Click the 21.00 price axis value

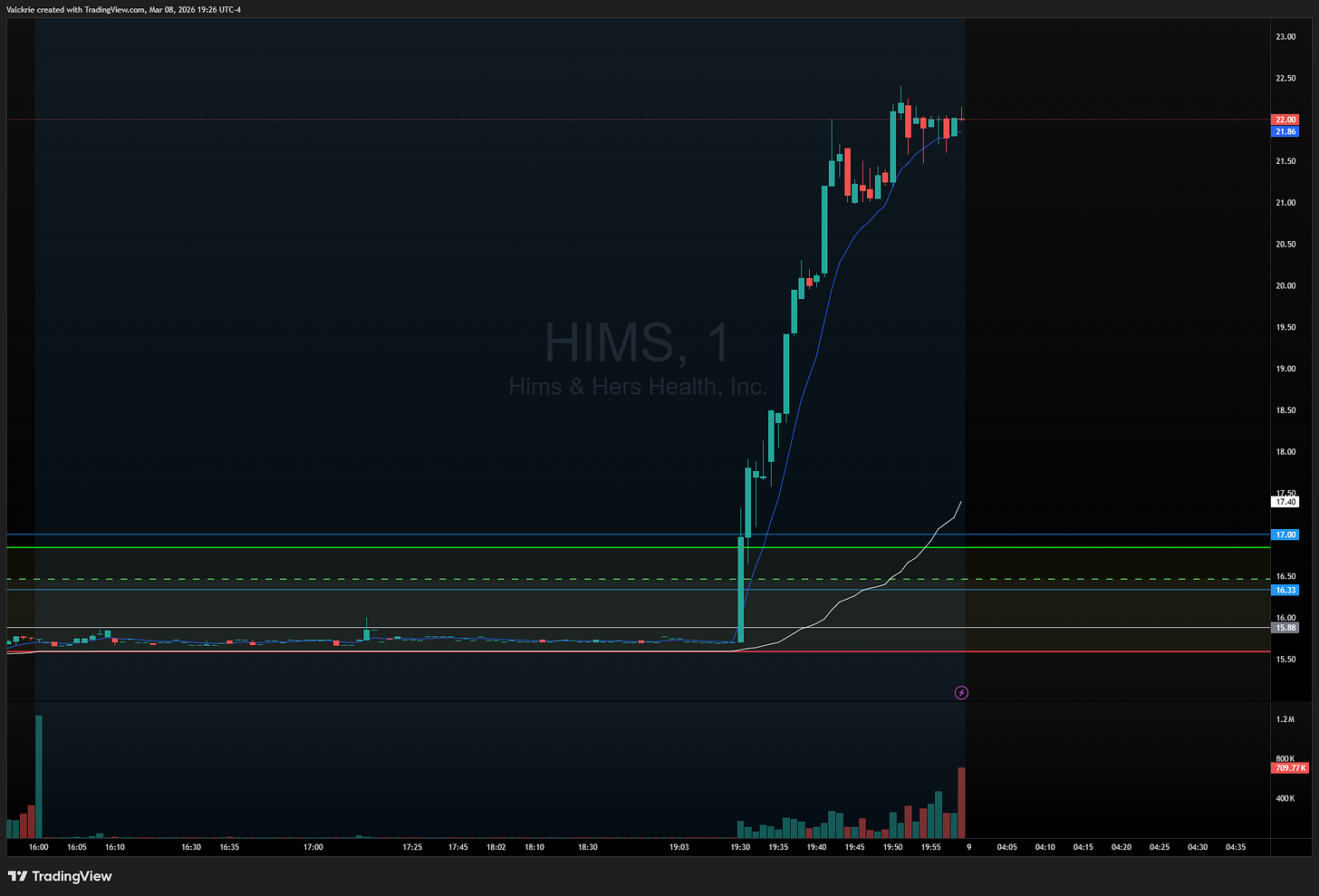point(1285,203)
